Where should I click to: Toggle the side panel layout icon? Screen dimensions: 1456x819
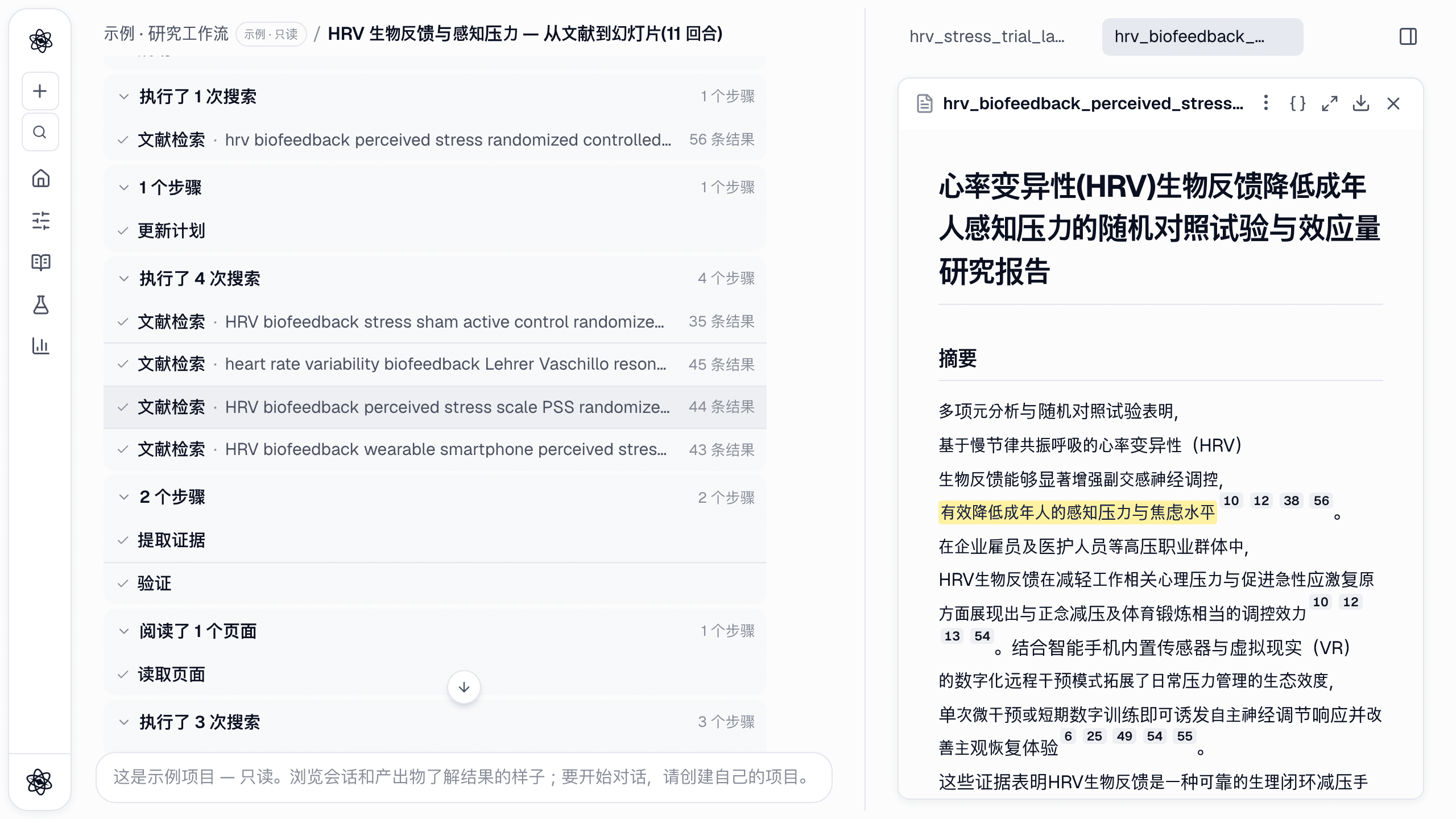coord(1408,37)
